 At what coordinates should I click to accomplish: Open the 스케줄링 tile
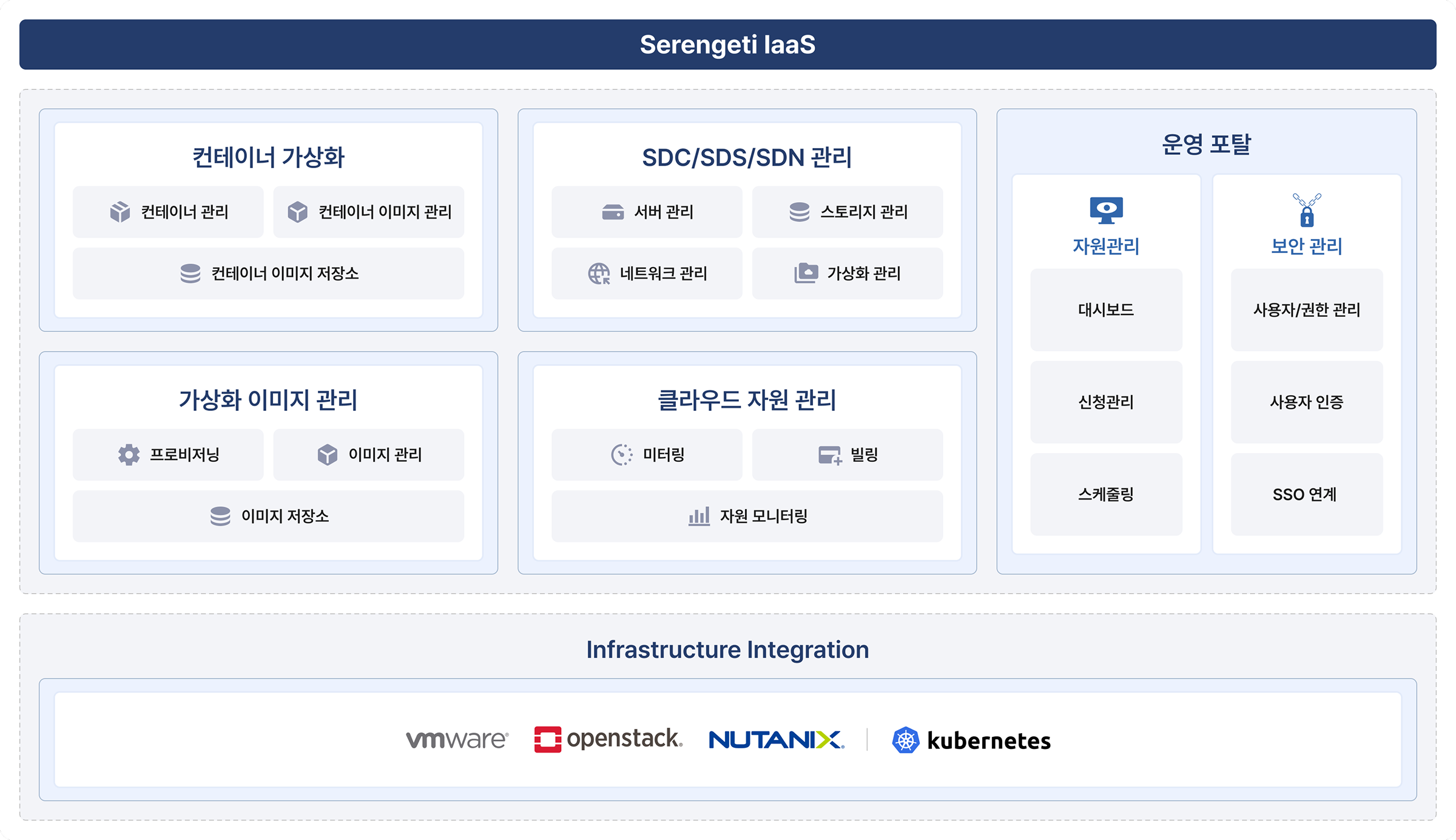1106,495
